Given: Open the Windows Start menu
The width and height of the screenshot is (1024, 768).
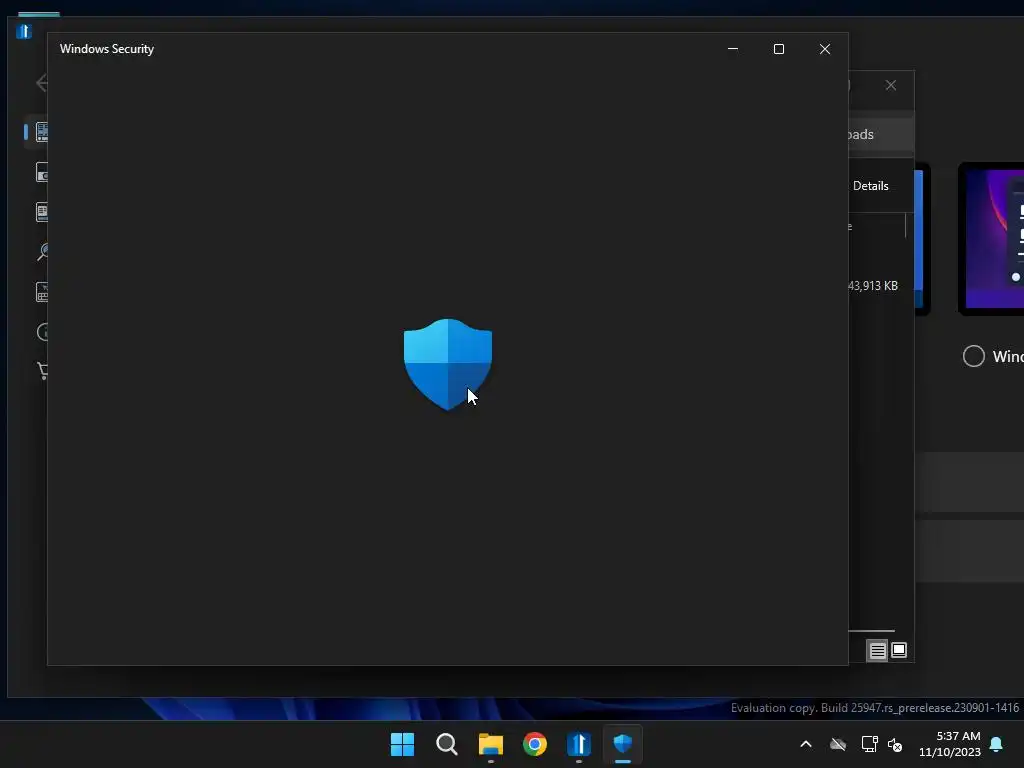Looking at the screenshot, I should [402, 744].
